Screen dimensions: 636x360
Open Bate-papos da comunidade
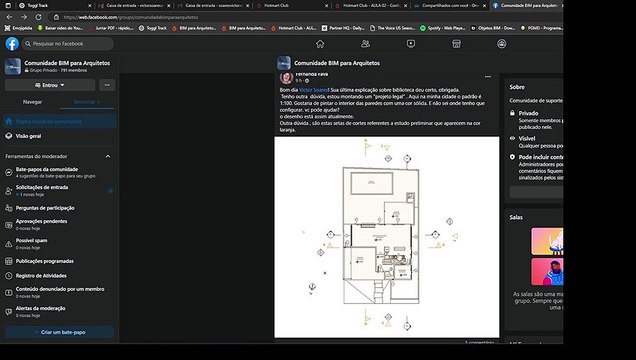[x=59, y=172]
